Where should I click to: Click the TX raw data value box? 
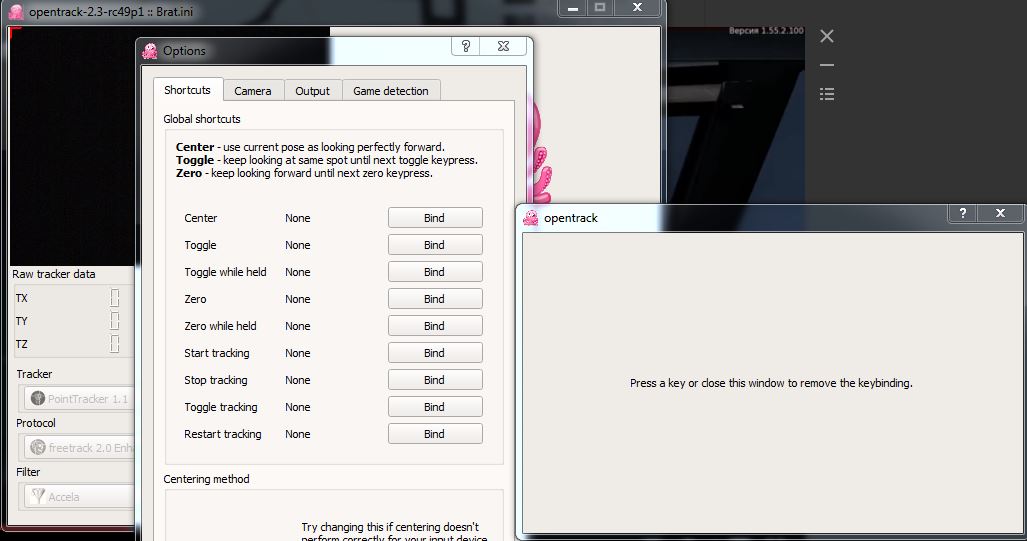115,298
